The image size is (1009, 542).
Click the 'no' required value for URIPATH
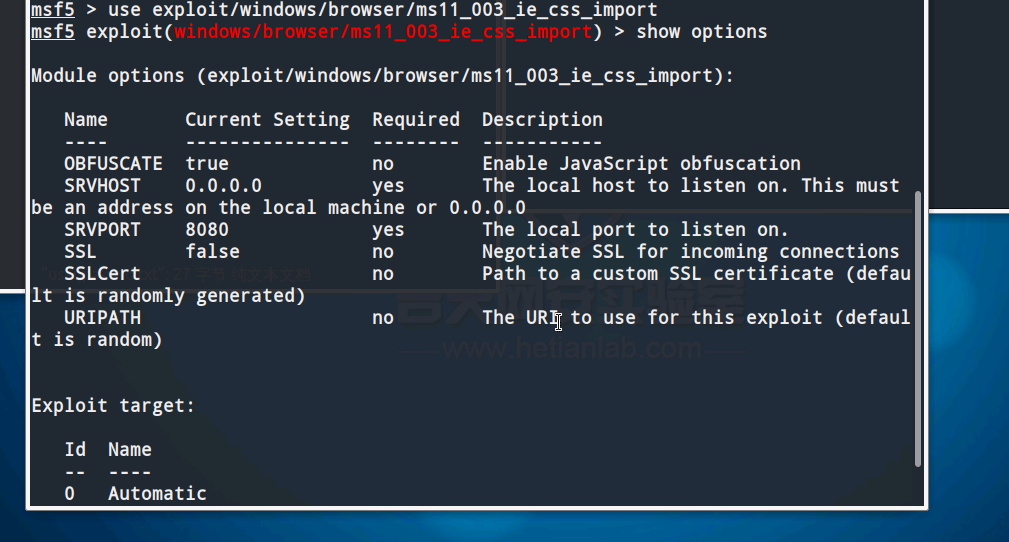coord(383,317)
